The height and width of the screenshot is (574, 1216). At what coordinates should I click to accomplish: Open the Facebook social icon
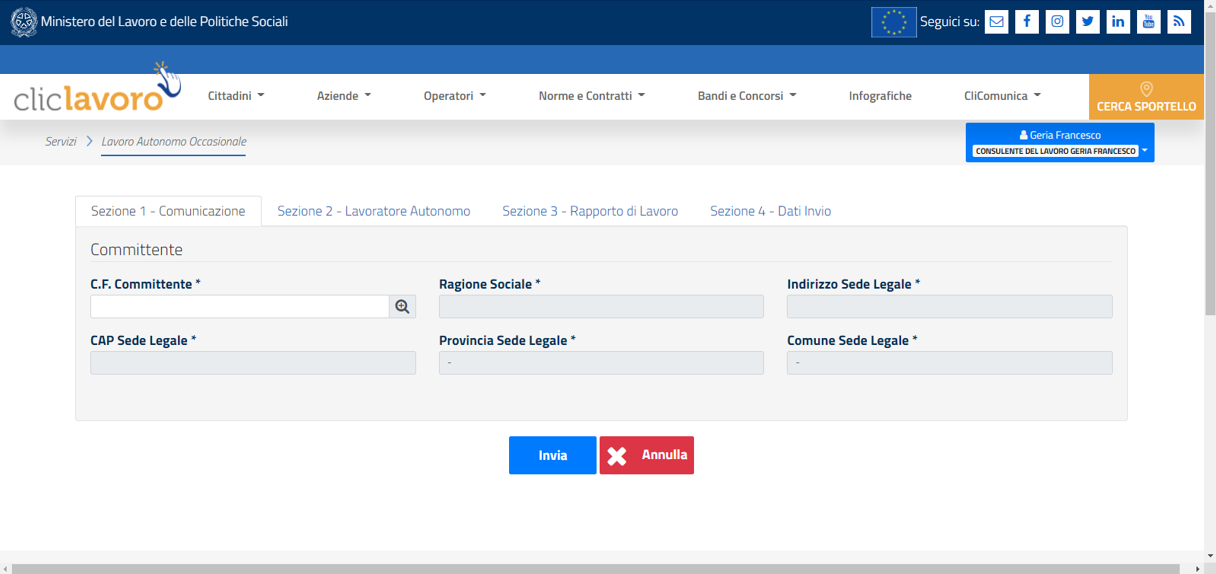(x=1027, y=22)
